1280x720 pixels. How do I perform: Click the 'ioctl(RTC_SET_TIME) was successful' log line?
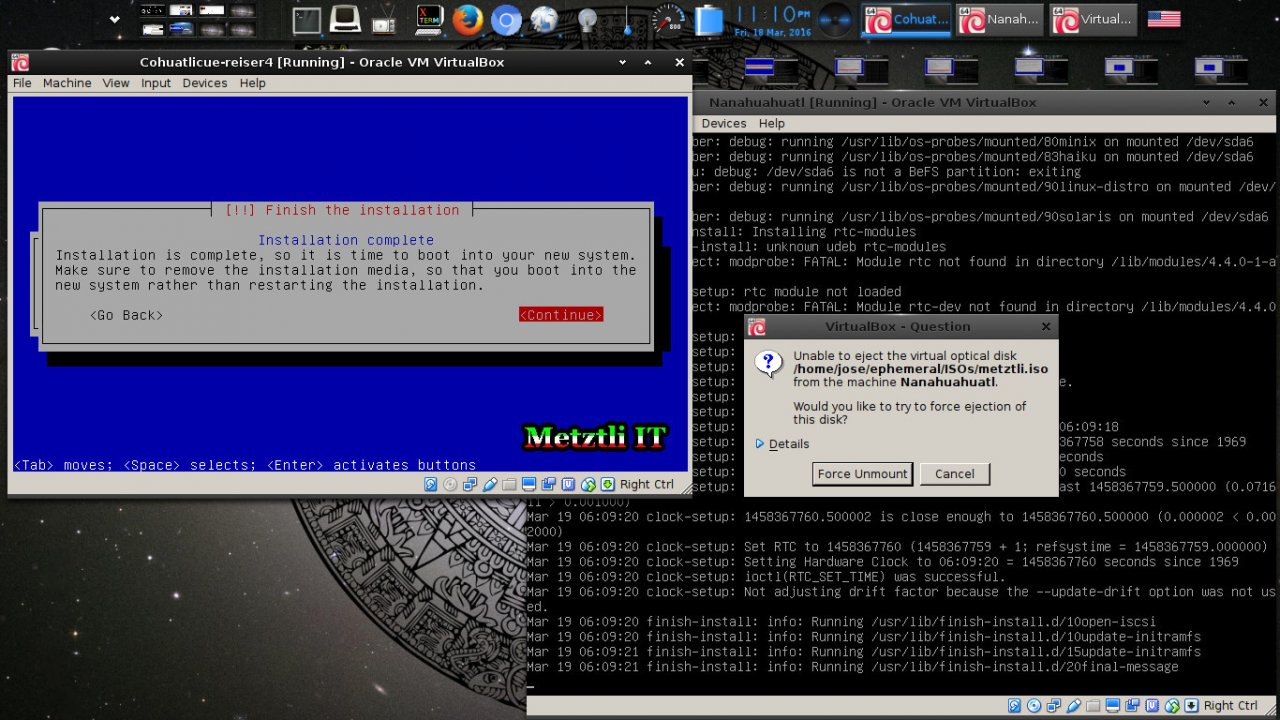click(x=766, y=577)
